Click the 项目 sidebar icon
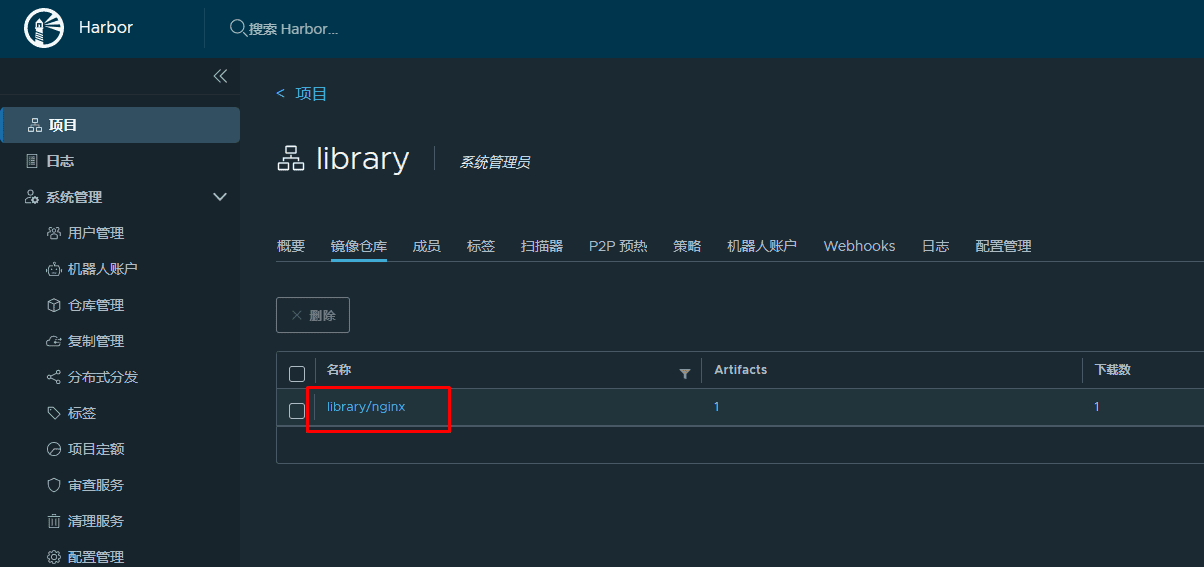 [x=33, y=125]
